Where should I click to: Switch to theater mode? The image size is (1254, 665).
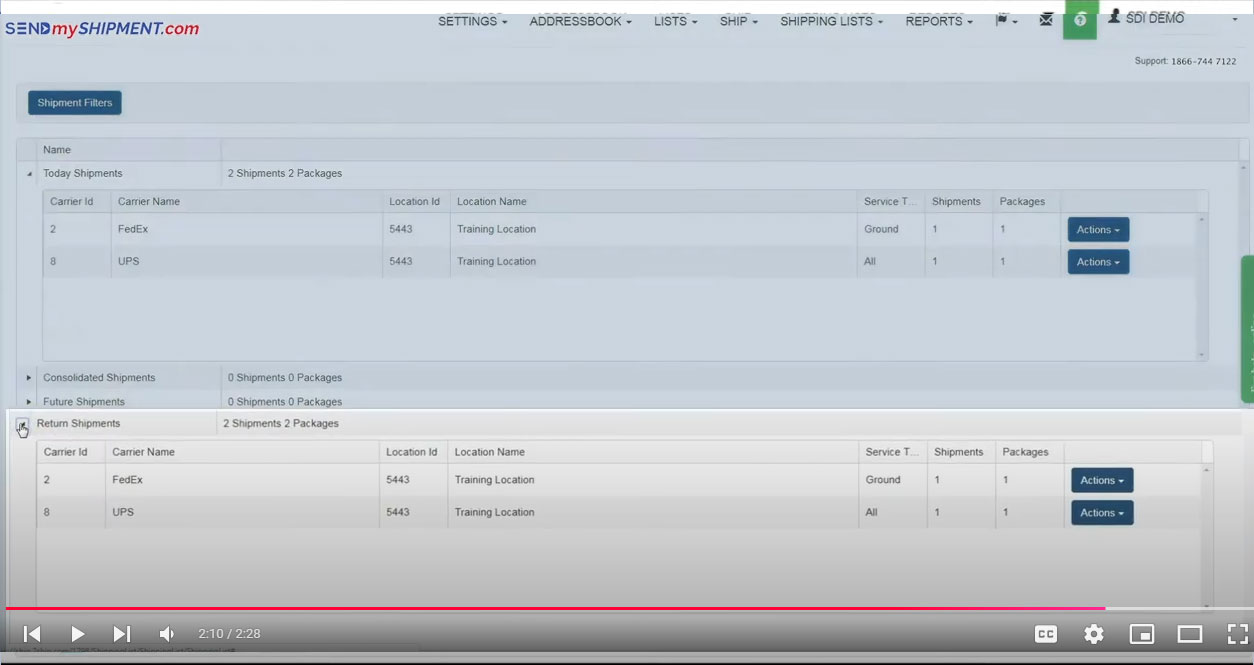(x=1189, y=634)
